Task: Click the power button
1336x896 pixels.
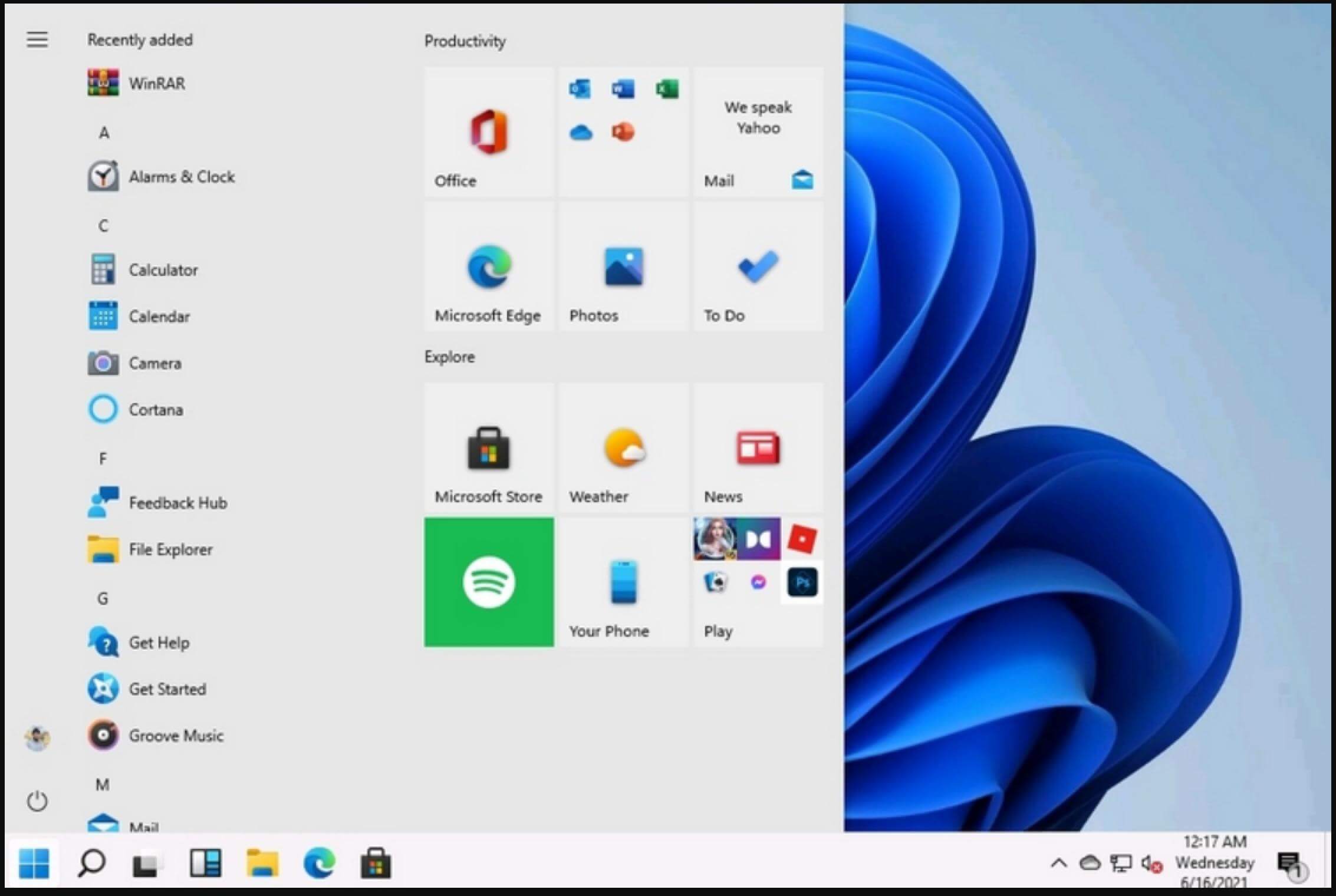Action: point(37,801)
